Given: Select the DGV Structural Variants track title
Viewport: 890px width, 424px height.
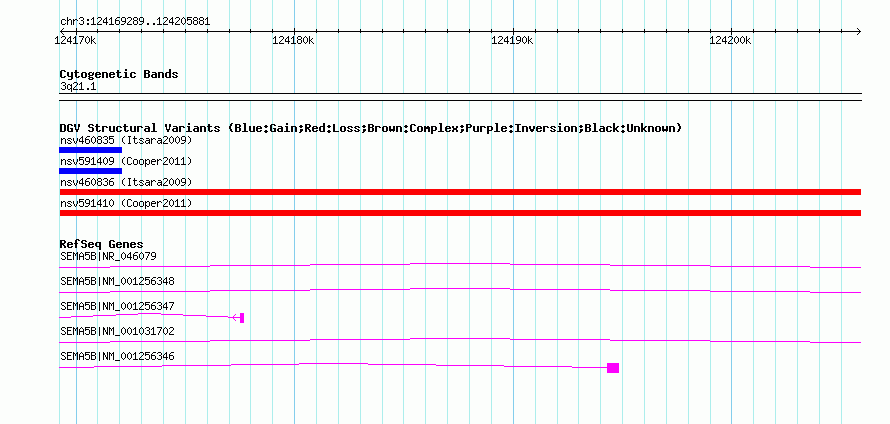Looking at the screenshot, I should click(x=371, y=128).
